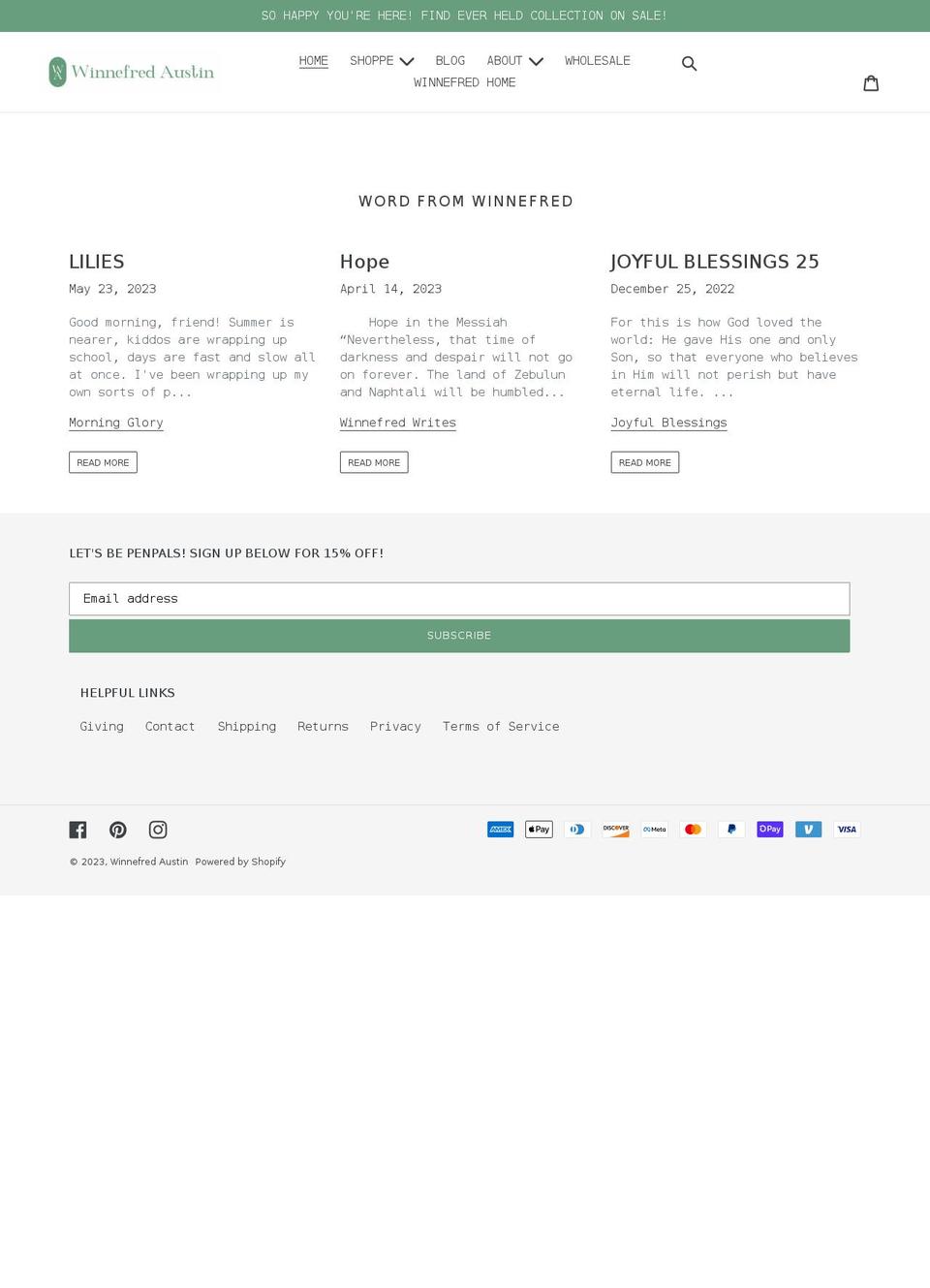Expand the SHOPPE dropdown menu
Viewport: 930px width, 1288px height.
(x=382, y=61)
